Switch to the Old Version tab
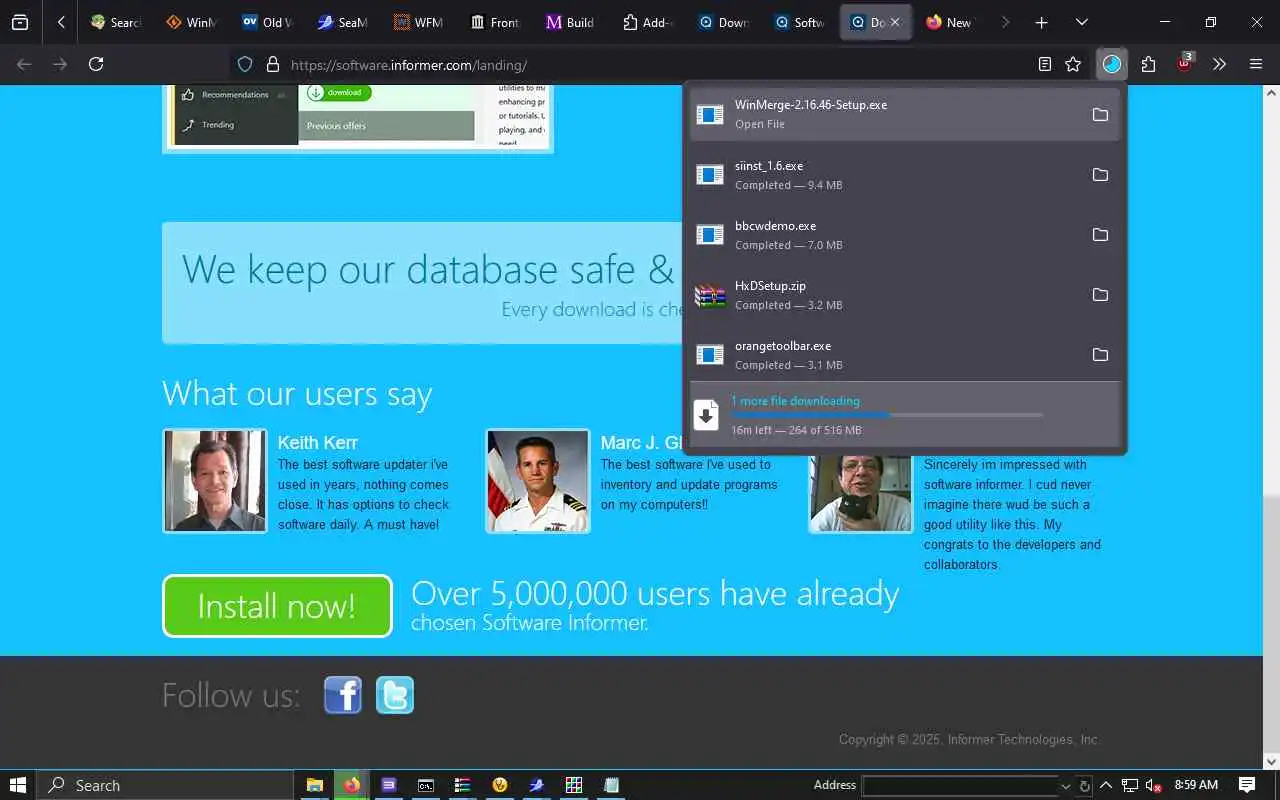The height and width of the screenshot is (800, 1280). tap(267, 22)
